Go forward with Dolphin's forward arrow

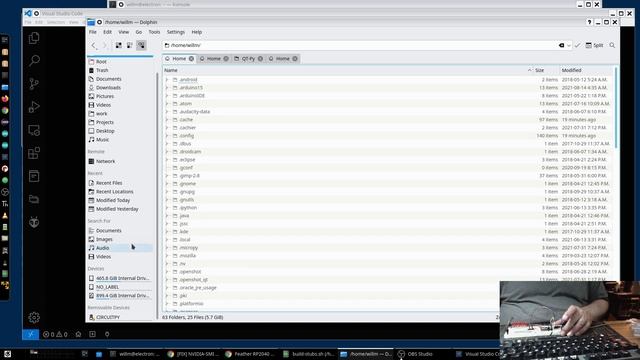coord(105,45)
